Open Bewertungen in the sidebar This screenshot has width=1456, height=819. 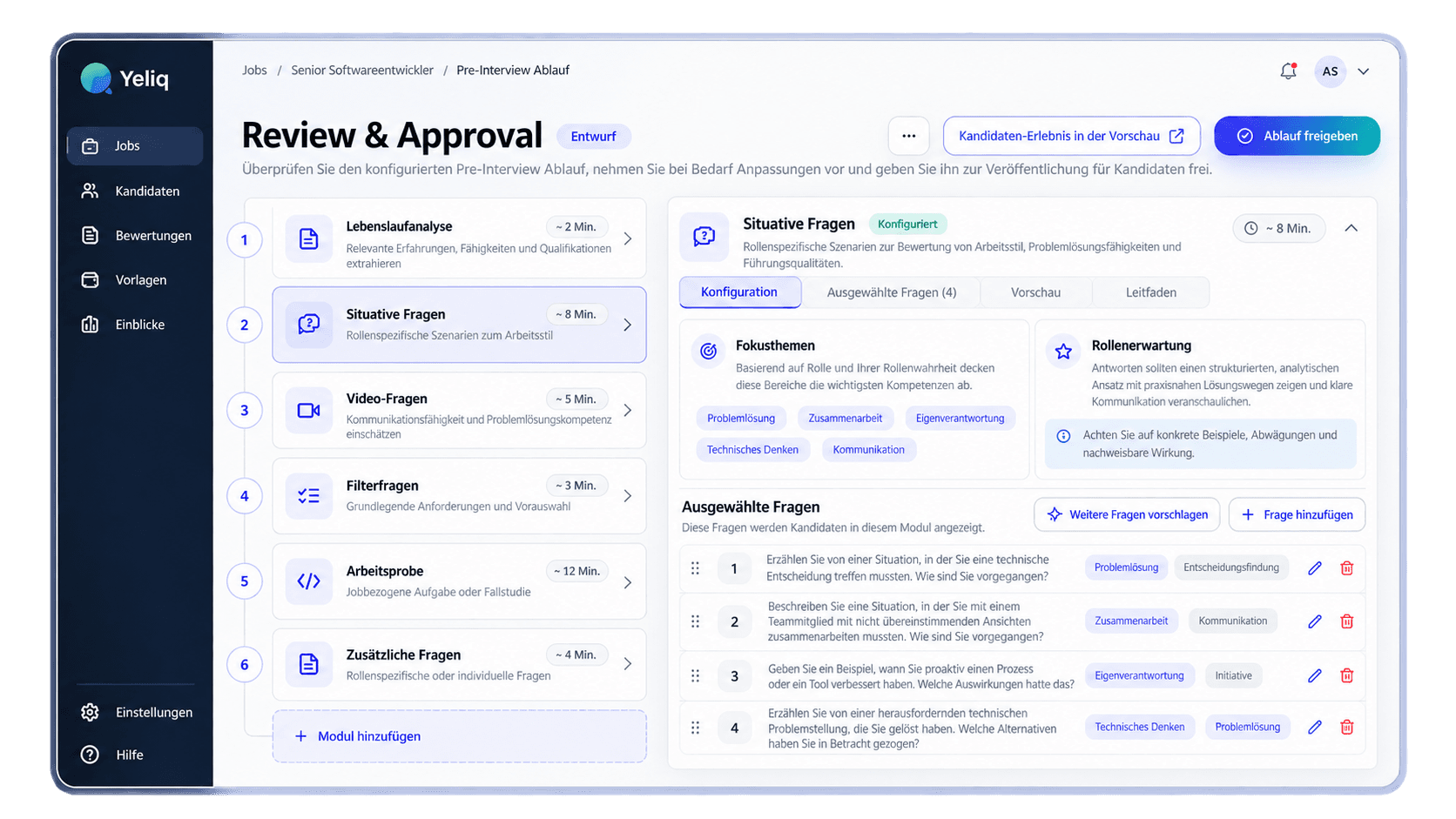[135, 235]
